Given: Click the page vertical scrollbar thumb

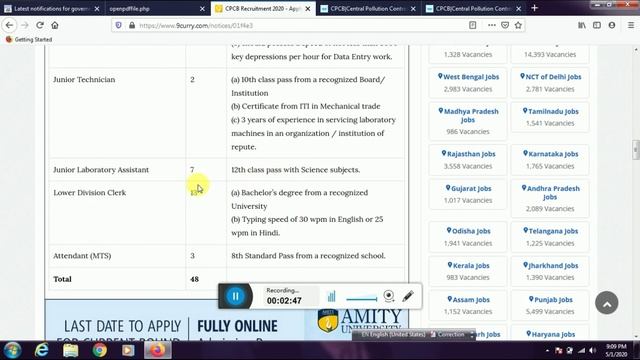Looking at the screenshot, I should coord(636,150).
